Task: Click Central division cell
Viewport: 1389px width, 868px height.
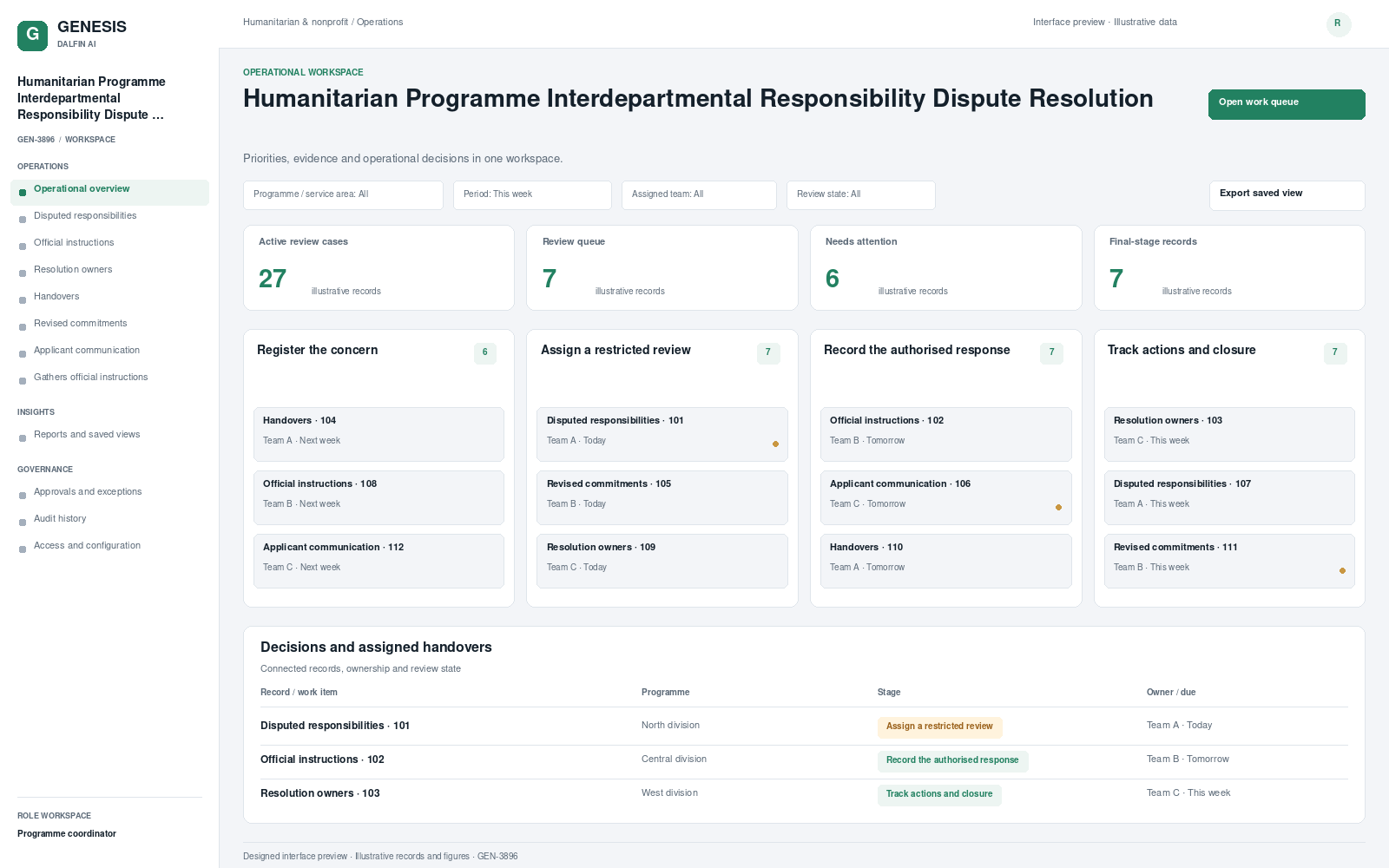Action: [674, 759]
